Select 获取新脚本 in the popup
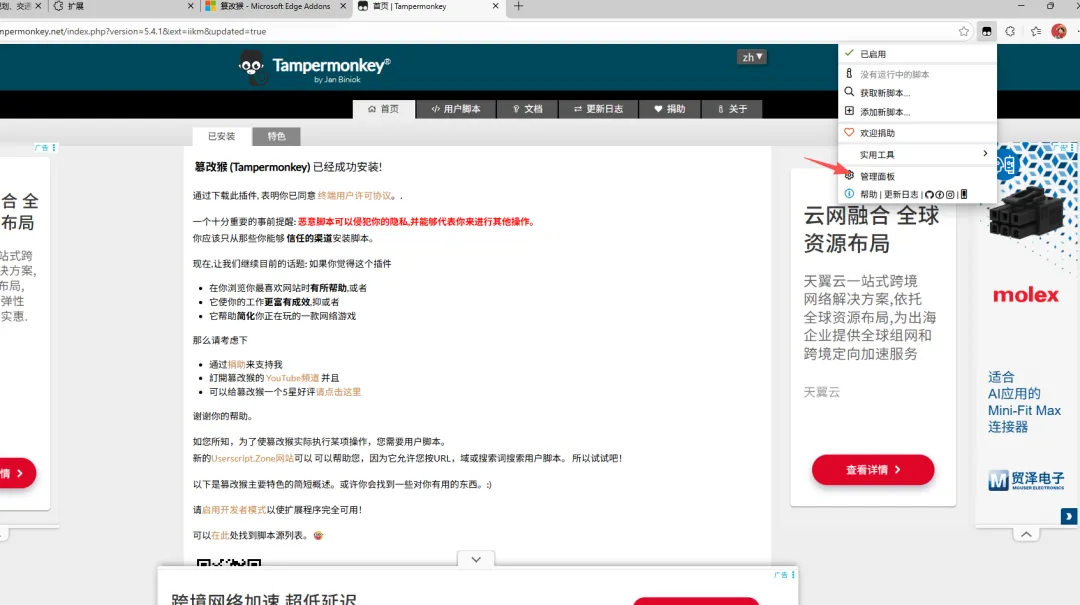The height and width of the screenshot is (605, 1080). coord(917,93)
